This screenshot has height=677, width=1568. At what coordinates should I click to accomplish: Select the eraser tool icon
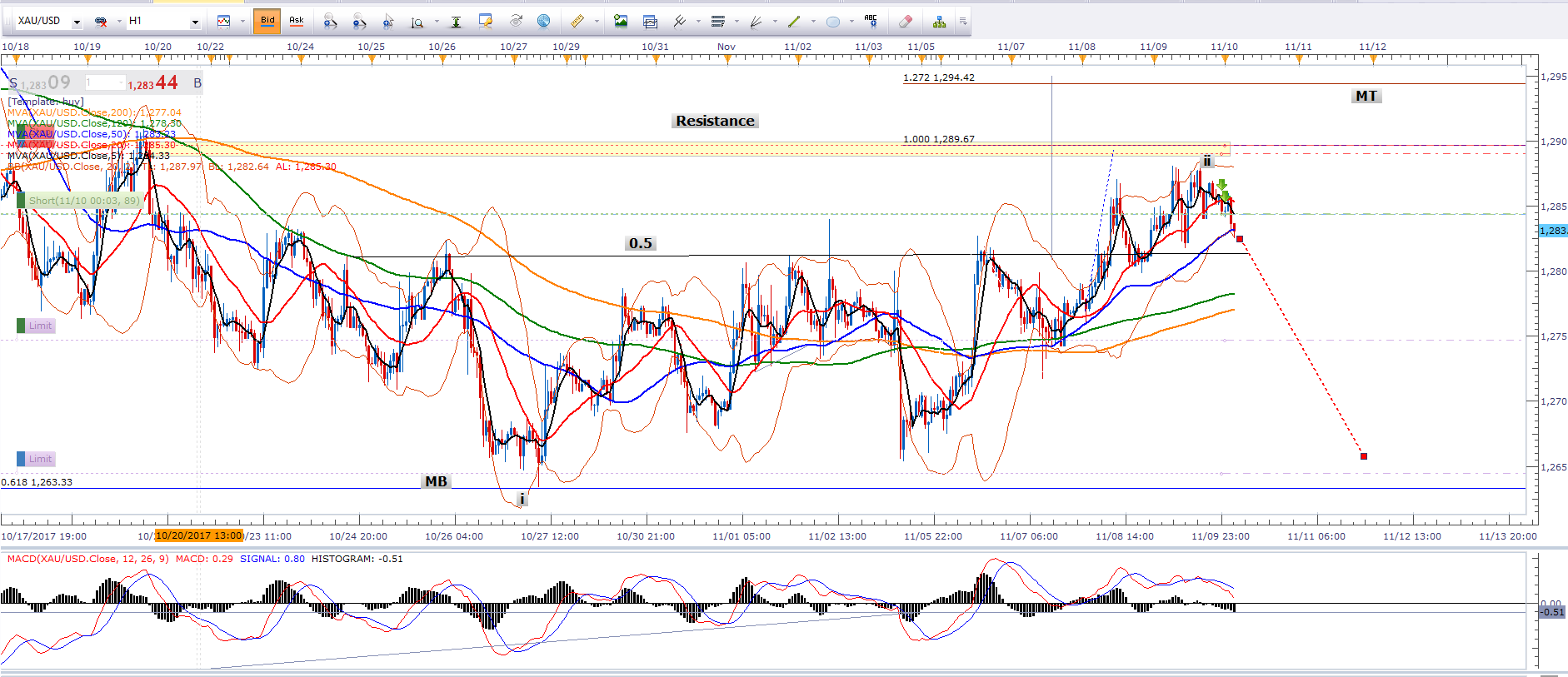point(906,22)
